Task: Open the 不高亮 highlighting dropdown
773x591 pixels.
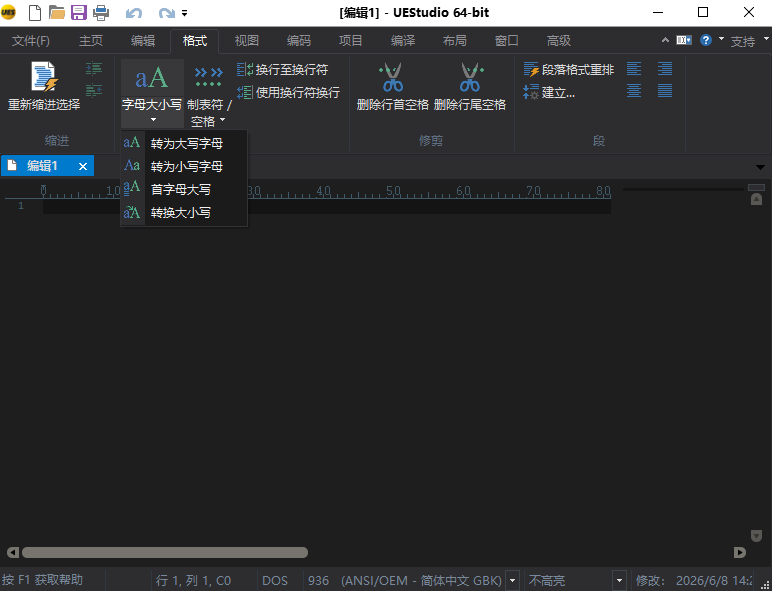Action: pyautogui.click(x=619, y=580)
